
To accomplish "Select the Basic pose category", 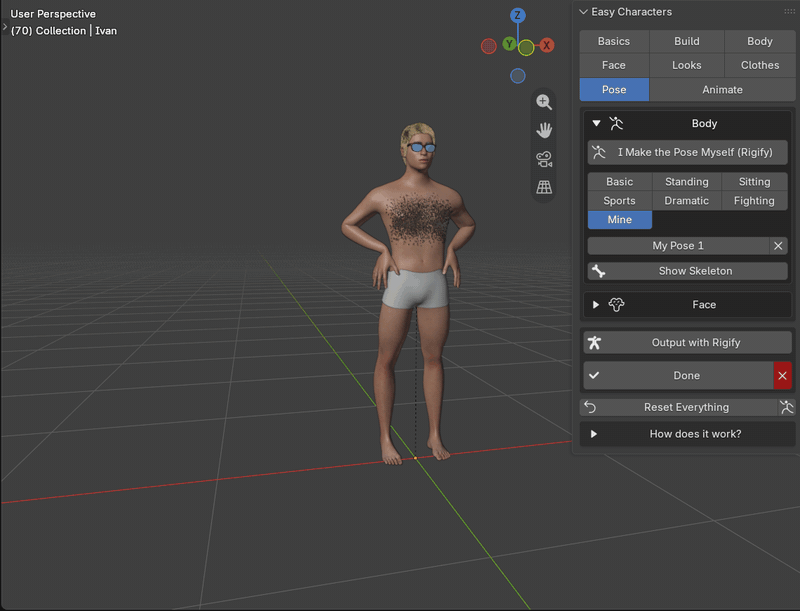I will [619, 182].
